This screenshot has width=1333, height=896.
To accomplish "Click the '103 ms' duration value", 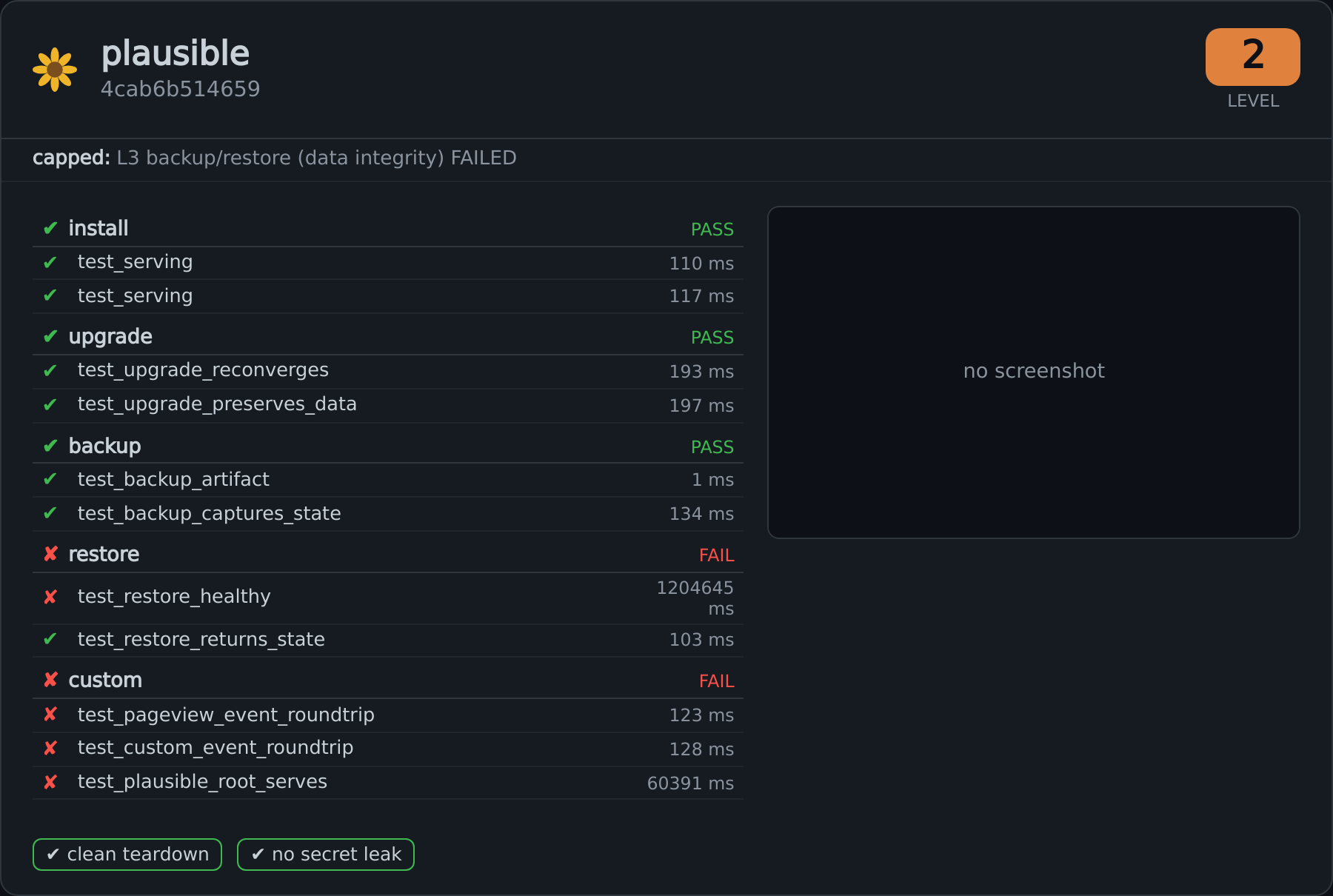I will coord(702,640).
